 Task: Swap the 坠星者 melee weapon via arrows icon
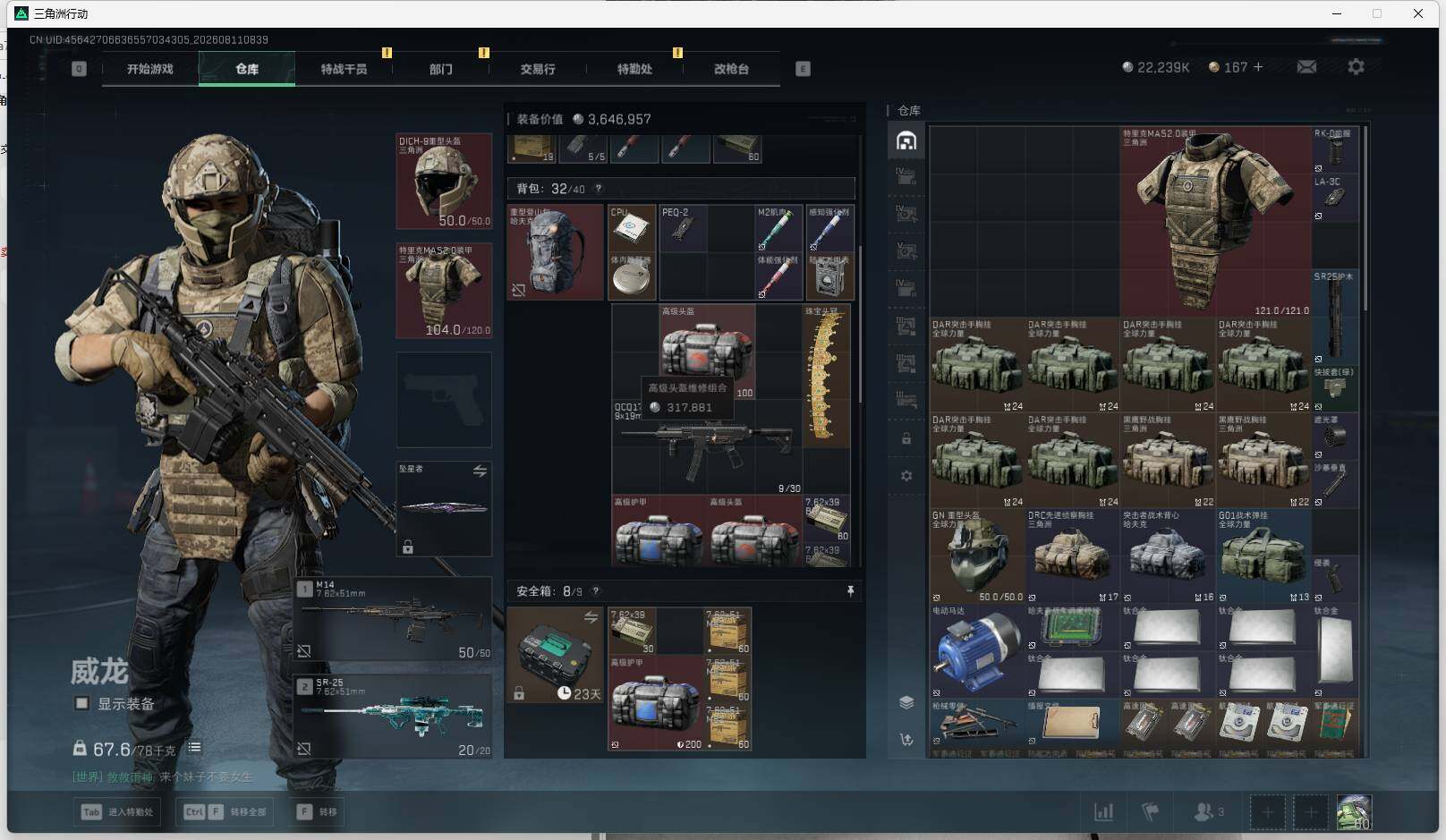click(x=480, y=471)
